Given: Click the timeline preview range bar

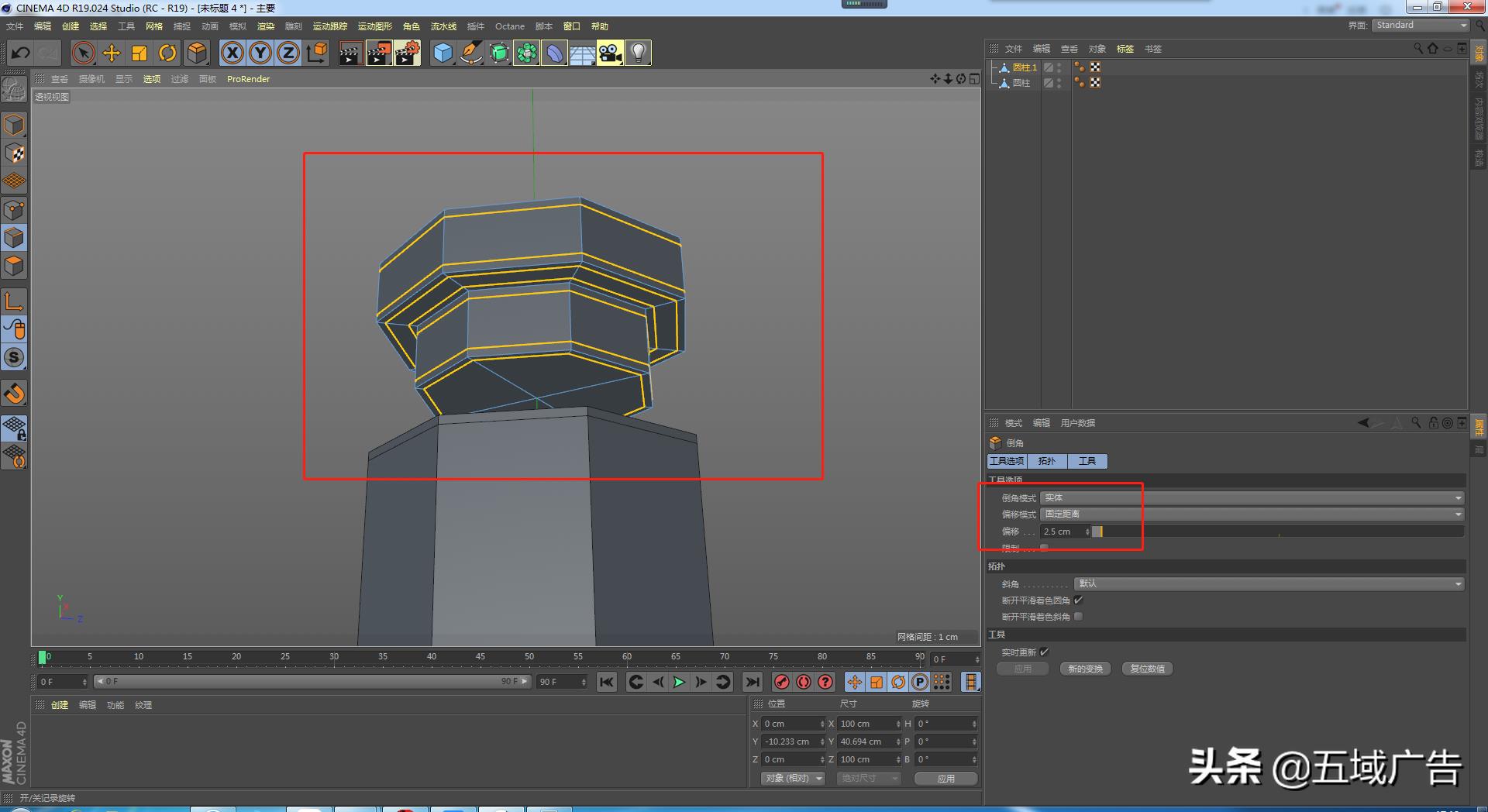Looking at the screenshot, I should (x=311, y=682).
